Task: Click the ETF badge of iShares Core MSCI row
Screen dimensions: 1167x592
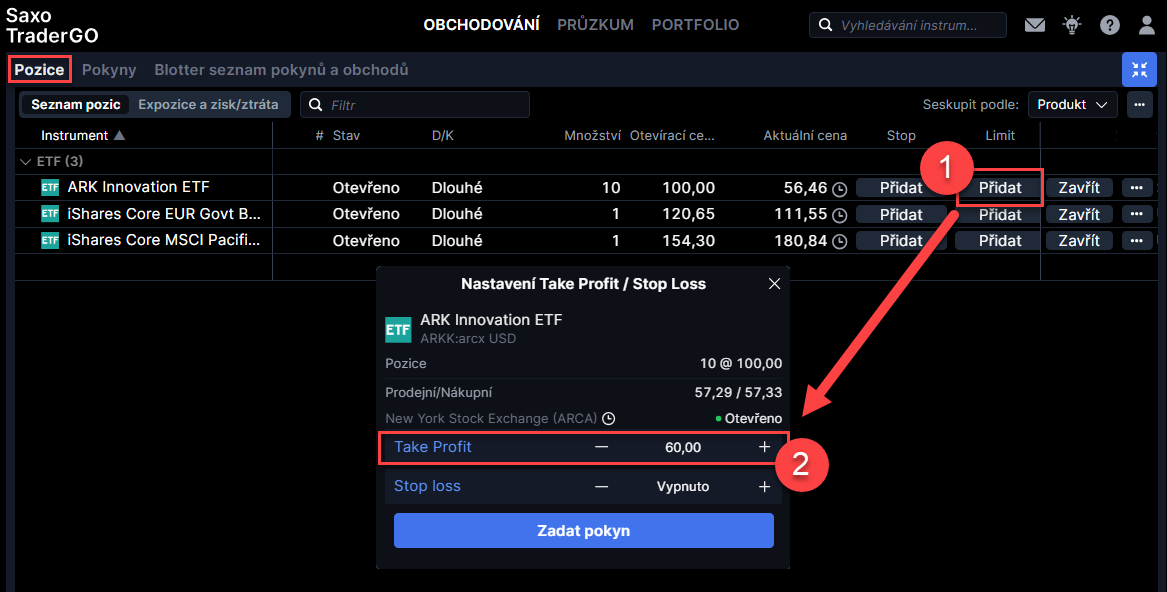Action: point(50,240)
